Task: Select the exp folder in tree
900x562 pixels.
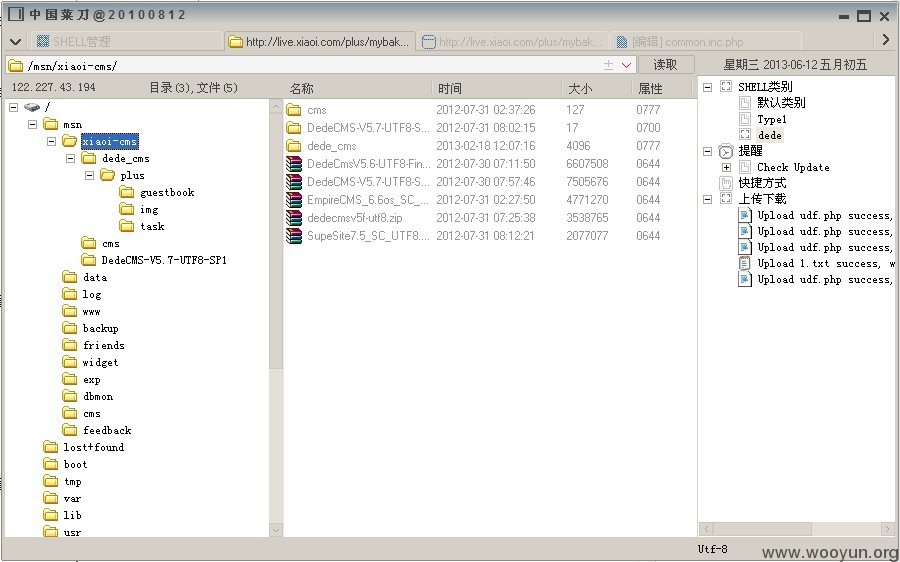Action: [91, 379]
